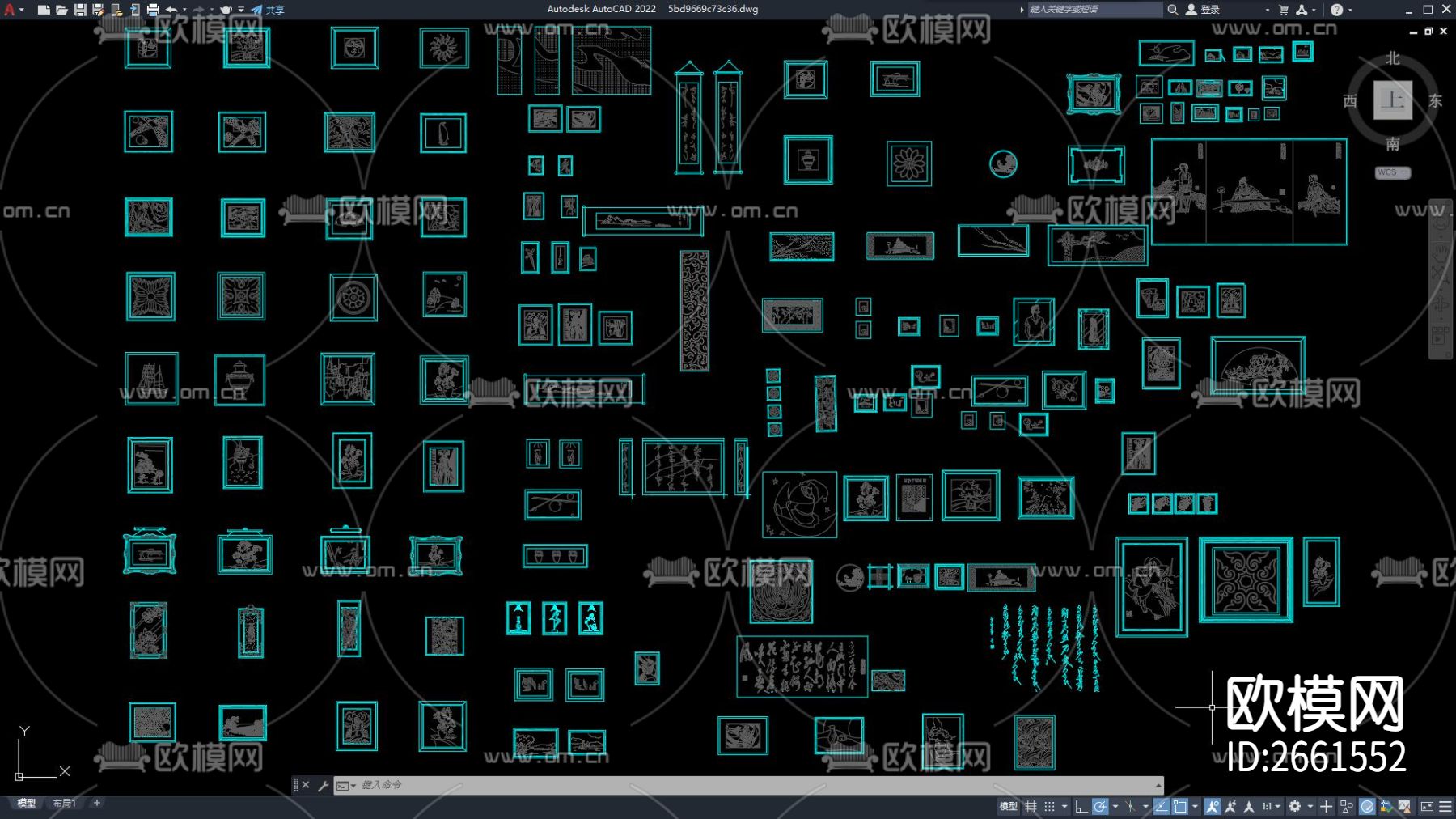The image size is (1456, 819).
Task: Click the workspace switching gear icon
Action: pos(1295,806)
